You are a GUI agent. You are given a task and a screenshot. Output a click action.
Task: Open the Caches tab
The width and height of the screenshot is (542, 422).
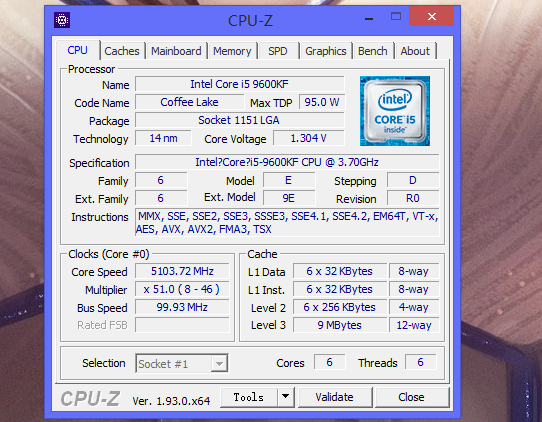(122, 51)
